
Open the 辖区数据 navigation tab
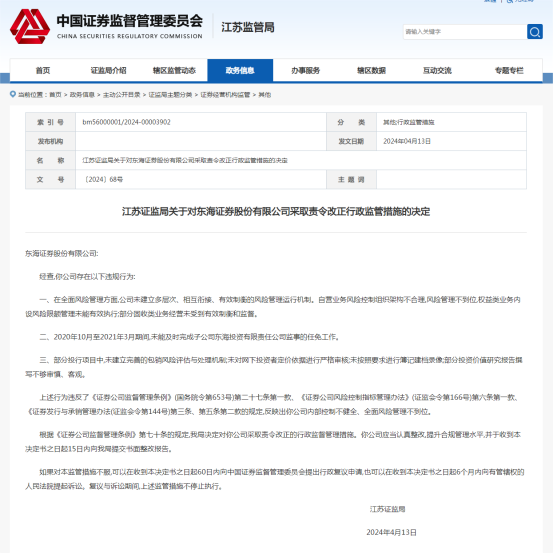371,71
